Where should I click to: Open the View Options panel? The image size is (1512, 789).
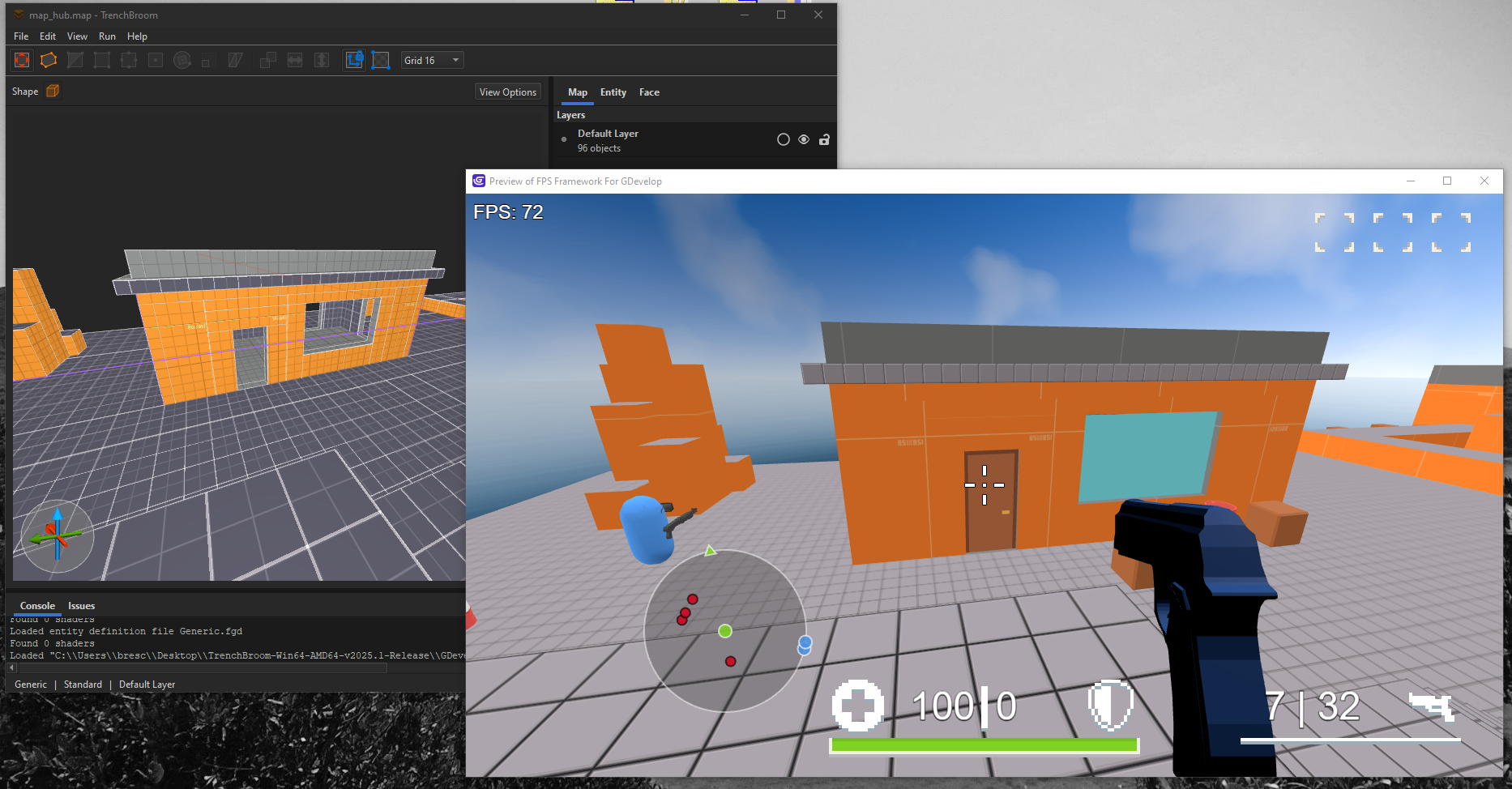pyautogui.click(x=508, y=92)
